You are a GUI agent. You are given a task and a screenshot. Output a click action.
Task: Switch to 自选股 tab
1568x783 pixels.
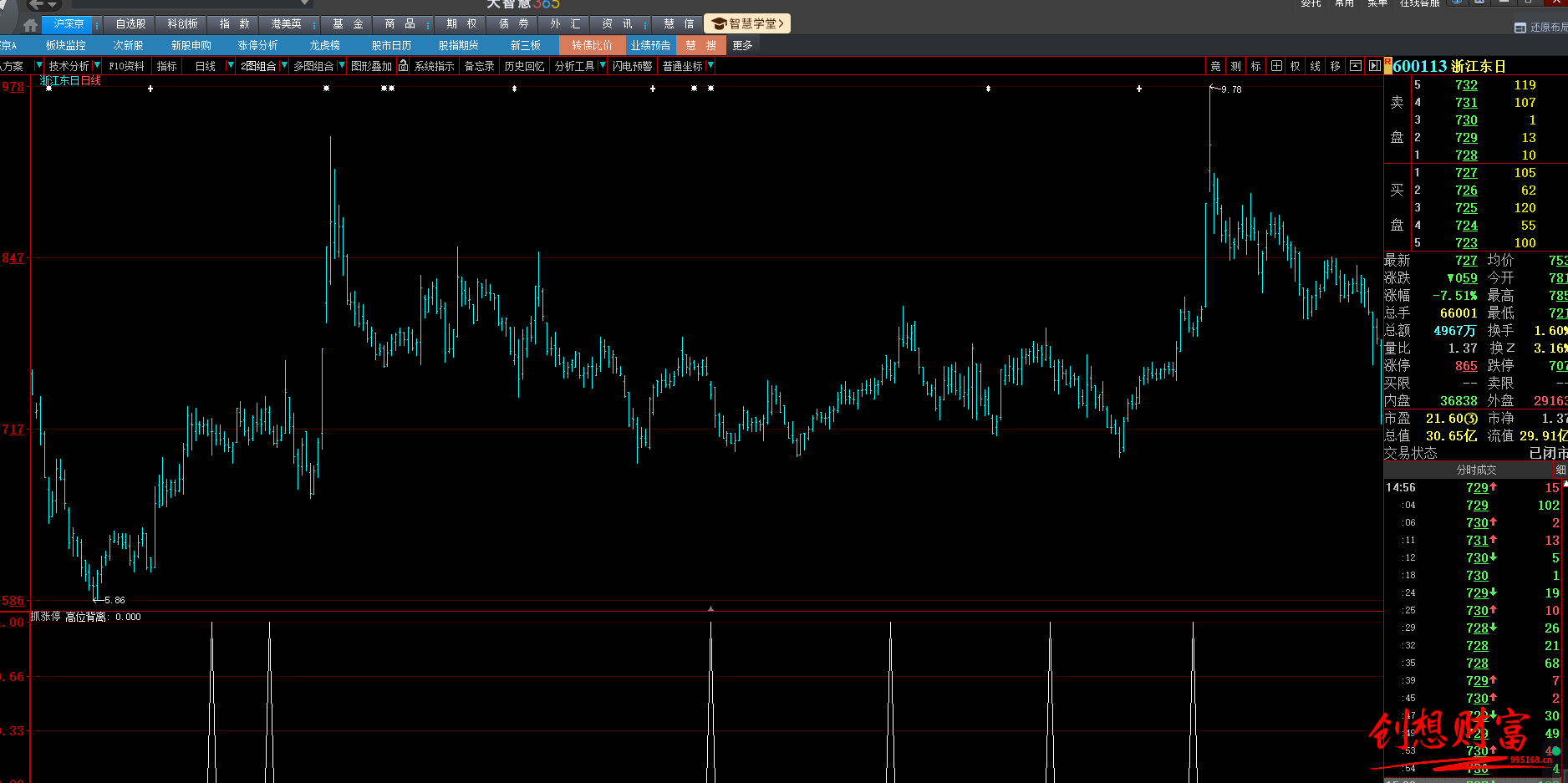[x=131, y=24]
